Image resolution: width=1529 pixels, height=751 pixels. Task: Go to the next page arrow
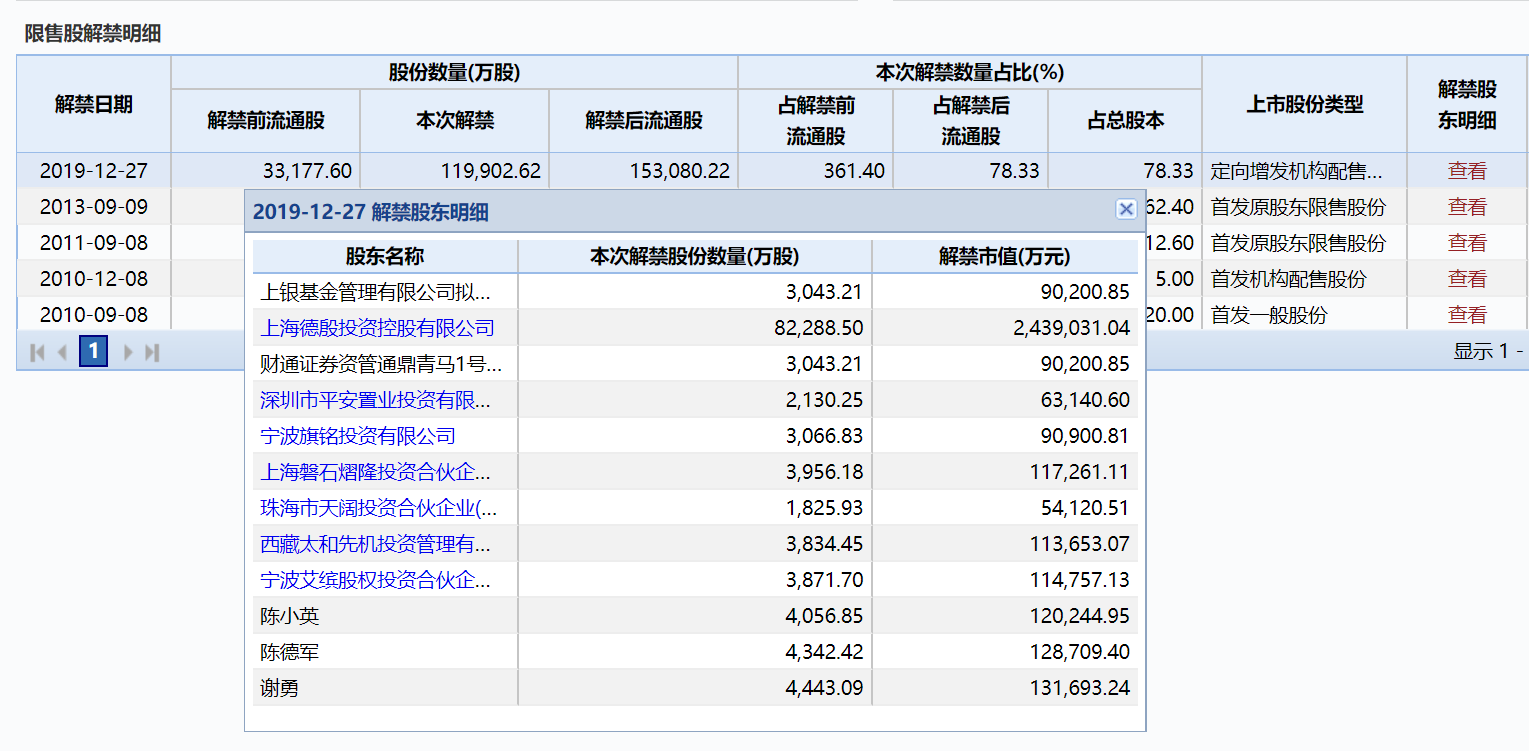[x=128, y=352]
